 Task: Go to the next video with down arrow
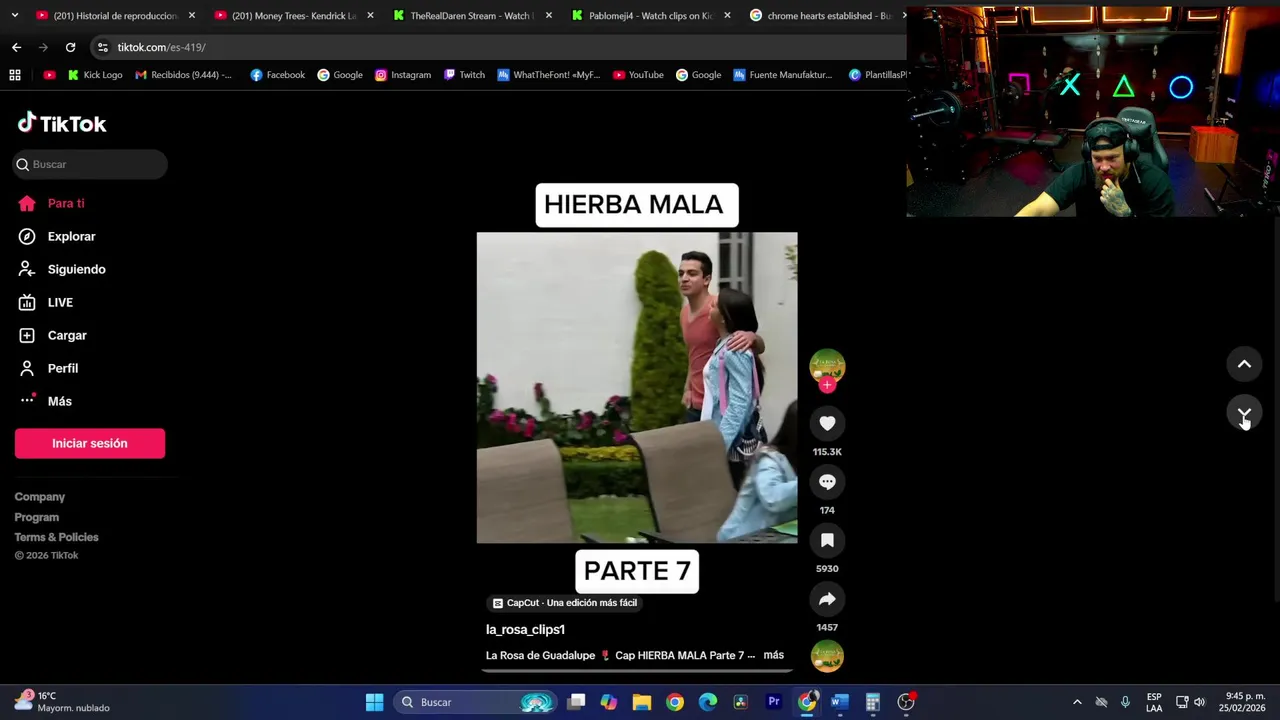[x=1244, y=414]
